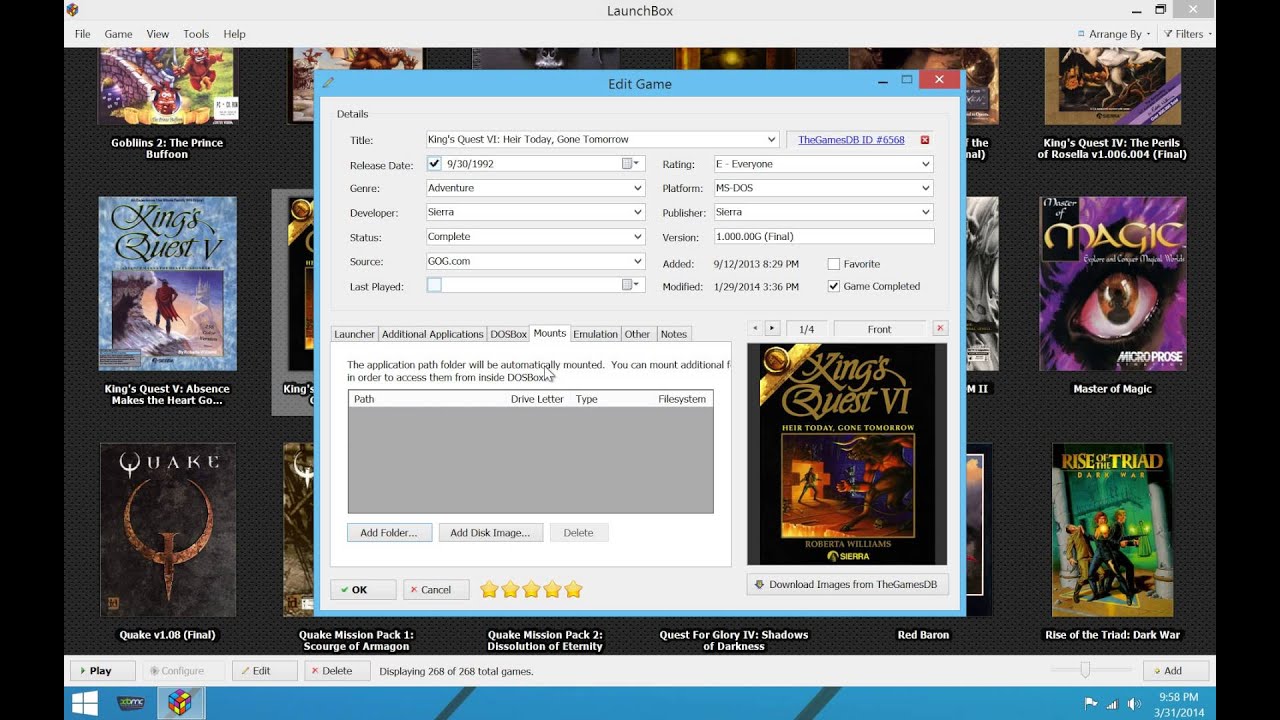Expand the Status dropdown
The image size is (1280, 720).
pyautogui.click(x=638, y=237)
